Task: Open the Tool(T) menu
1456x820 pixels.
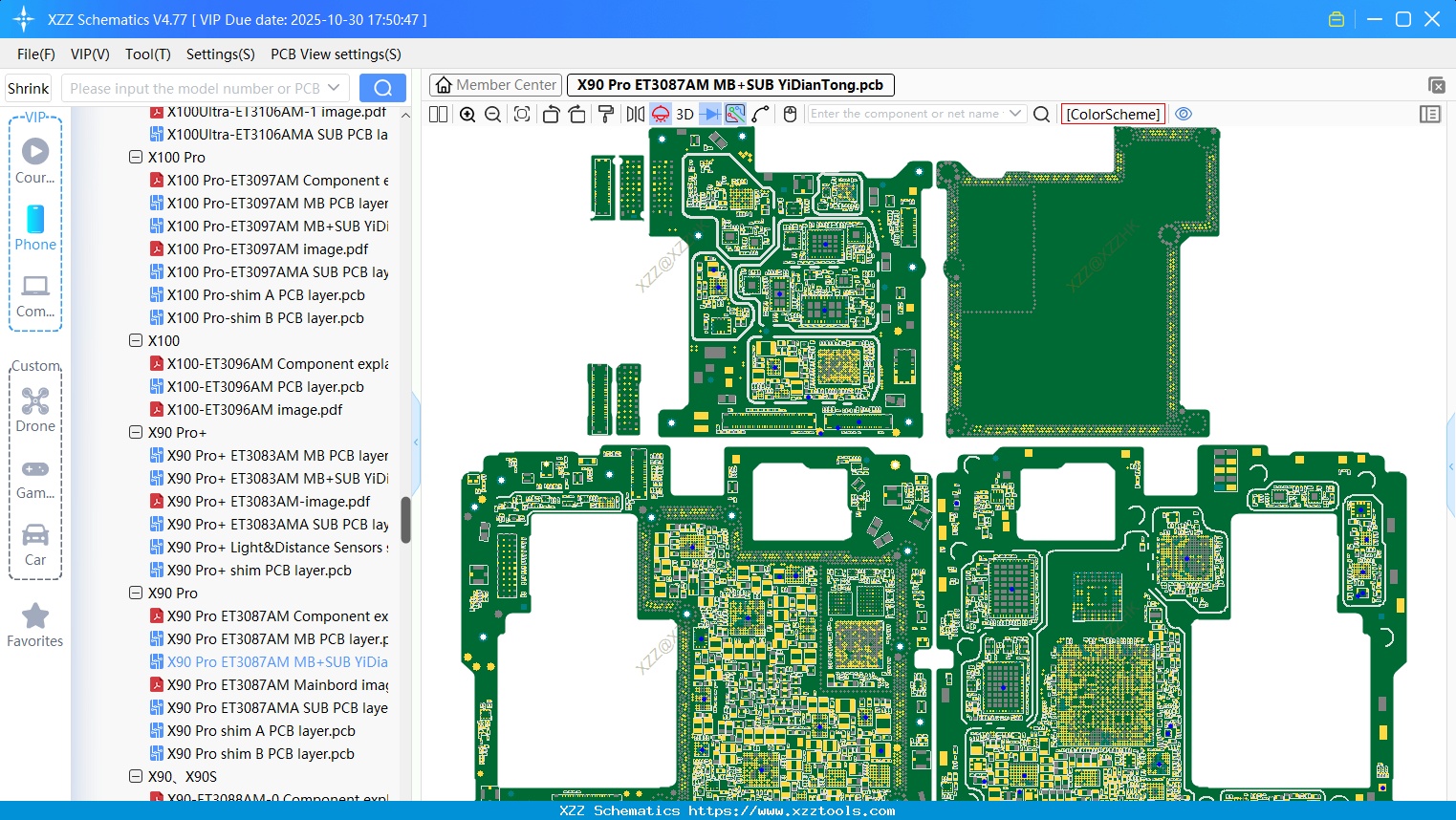Action: (x=148, y=54)
